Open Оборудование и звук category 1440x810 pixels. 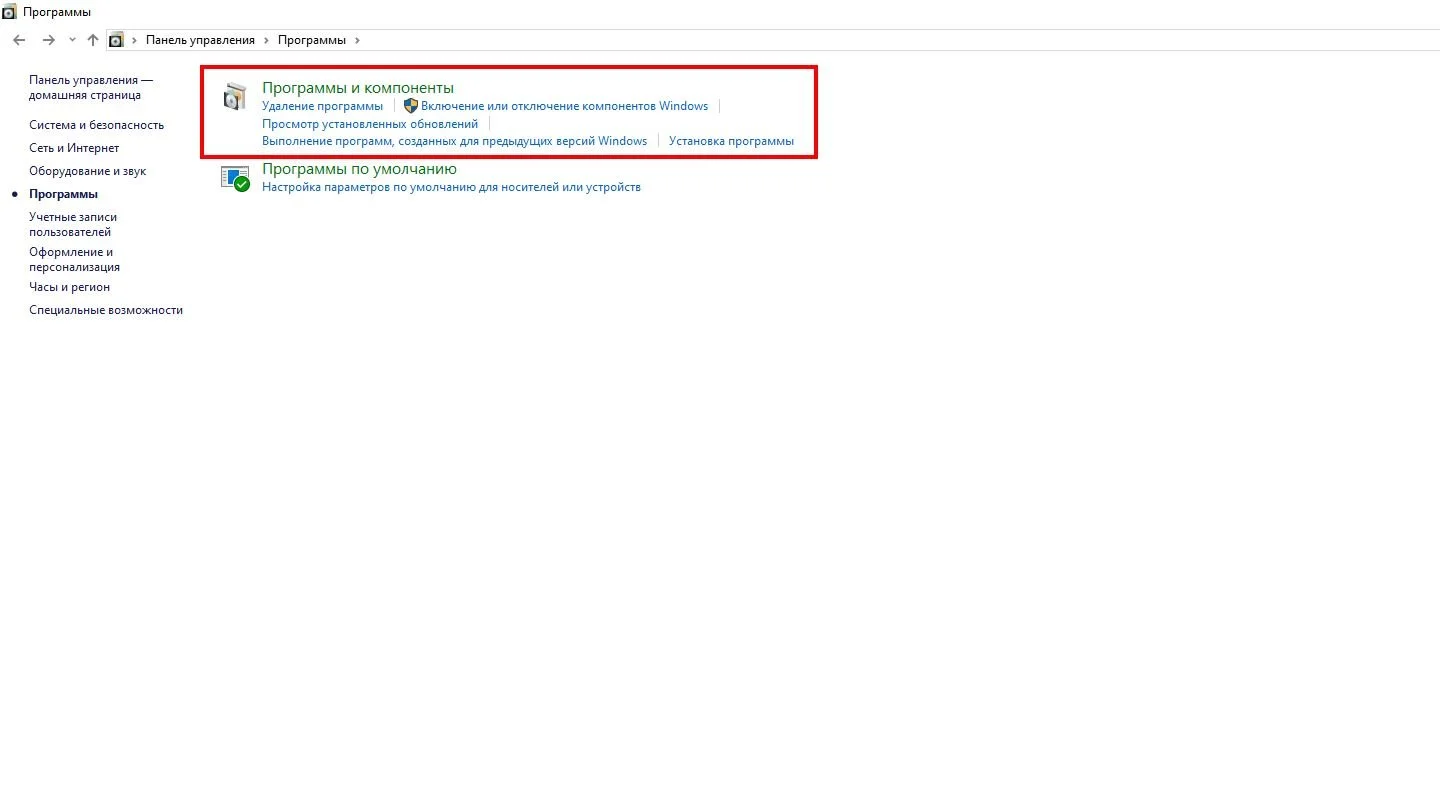pyautogui.click(x=87, y=171)
